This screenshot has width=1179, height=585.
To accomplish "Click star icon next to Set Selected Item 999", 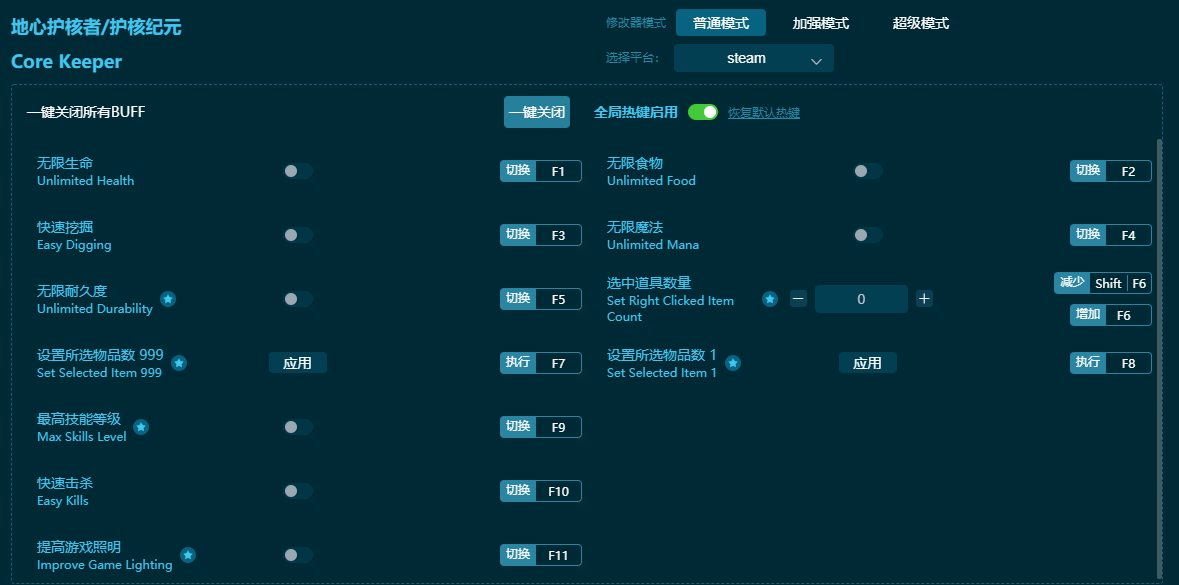I will tap(179, 363).
